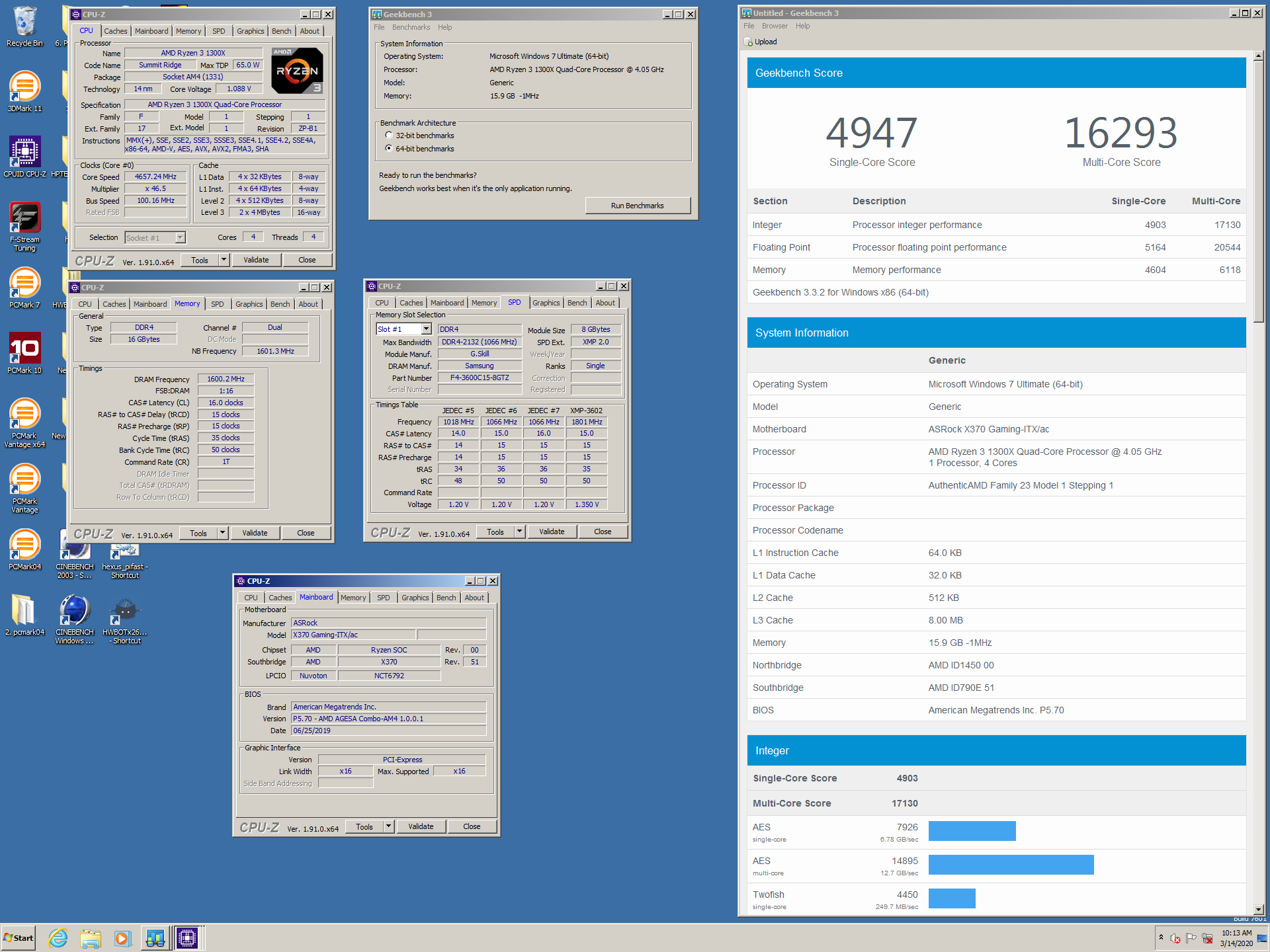Open the HWBOTx26 shortcut icon
The height and width of the screenshot is (952, 1270).
coord(124,620)
